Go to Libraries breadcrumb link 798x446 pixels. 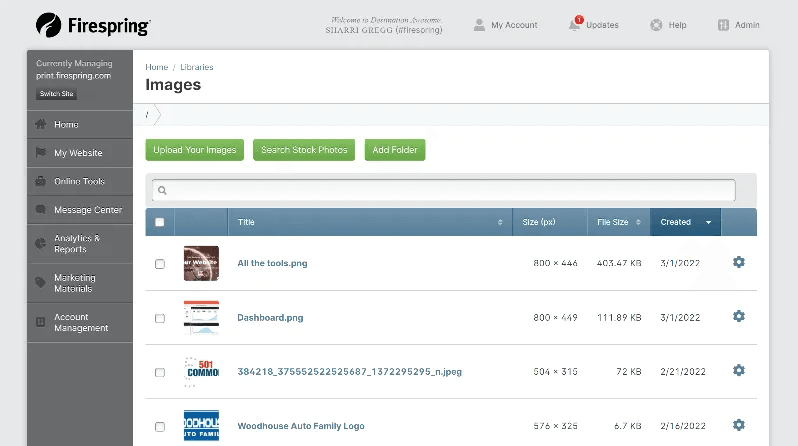tap(196, 67)
